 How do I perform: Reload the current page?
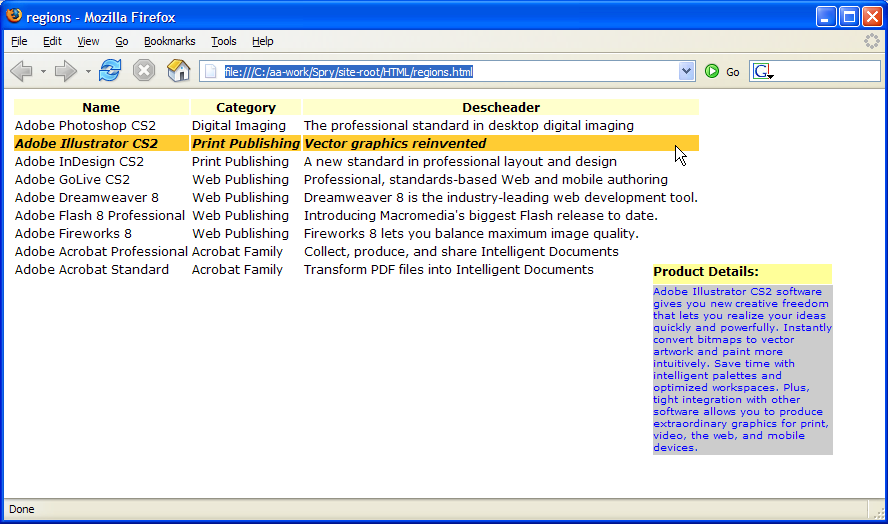tap(110, 71)
